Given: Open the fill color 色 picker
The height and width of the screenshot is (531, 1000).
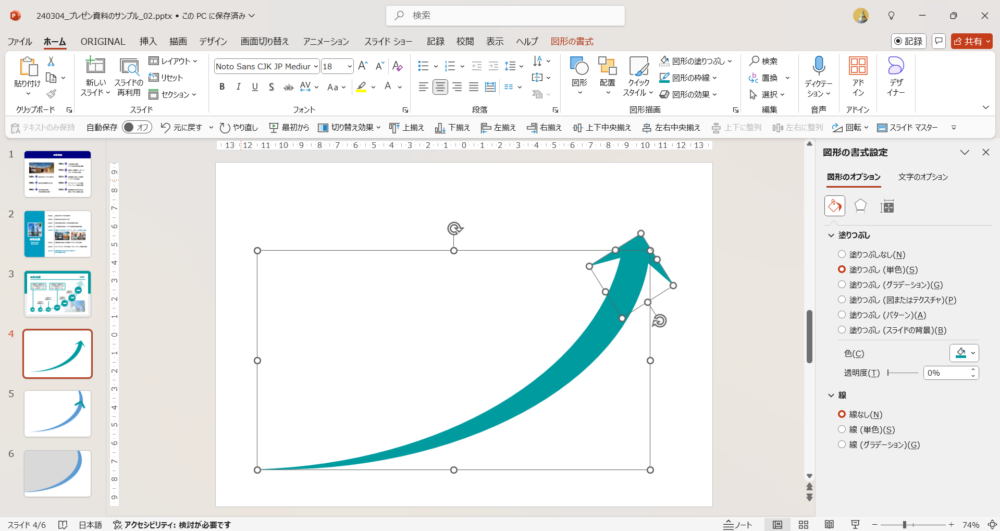Looking at the screenshot, I should pyautogui.click(x=963, y=353).
